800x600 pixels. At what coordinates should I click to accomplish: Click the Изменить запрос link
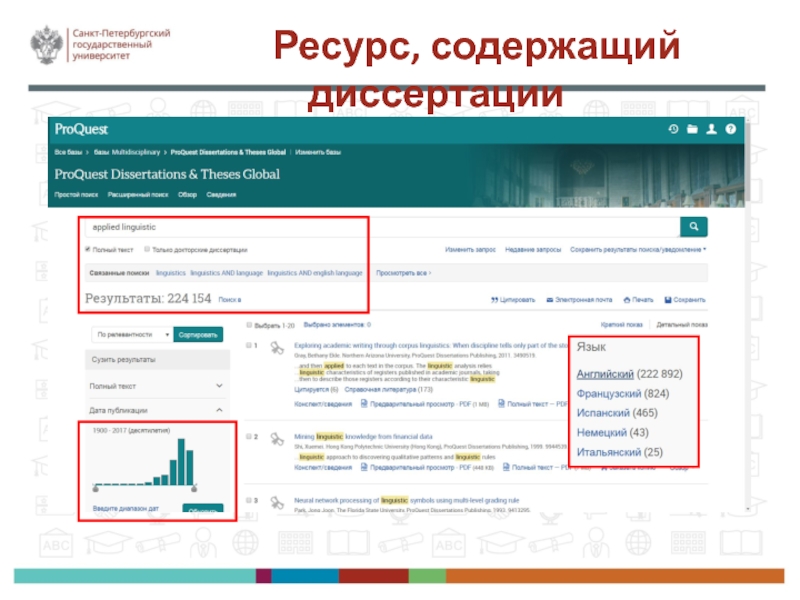(470, 249)
